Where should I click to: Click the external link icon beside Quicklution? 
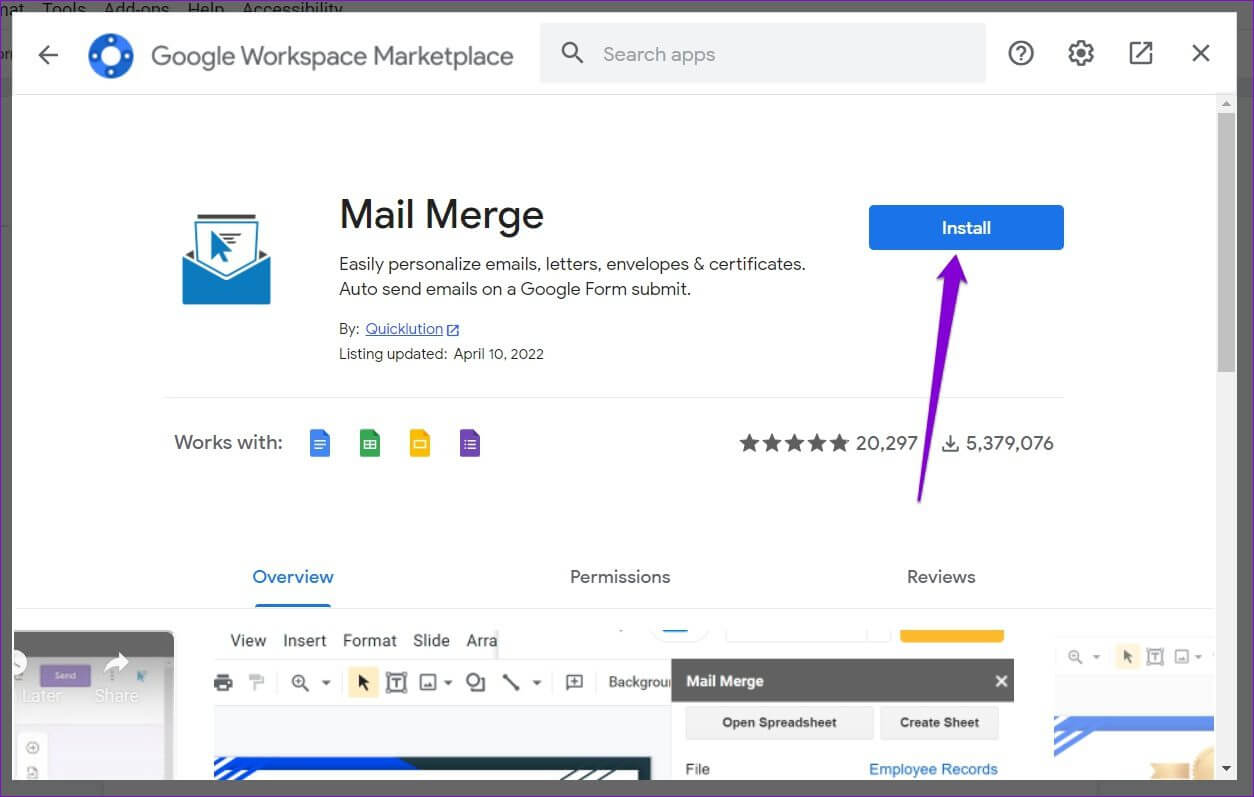[x=453, y=330]
